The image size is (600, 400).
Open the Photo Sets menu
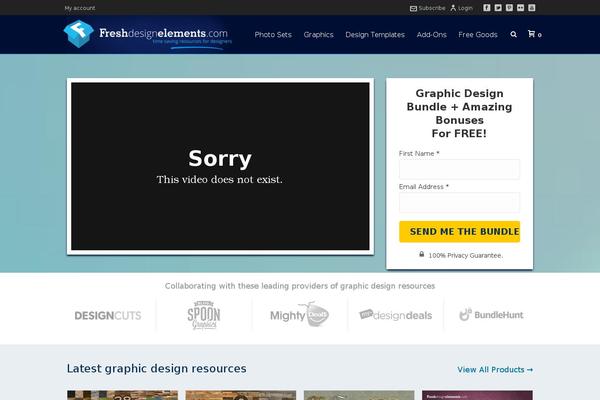tap(273, 34)
